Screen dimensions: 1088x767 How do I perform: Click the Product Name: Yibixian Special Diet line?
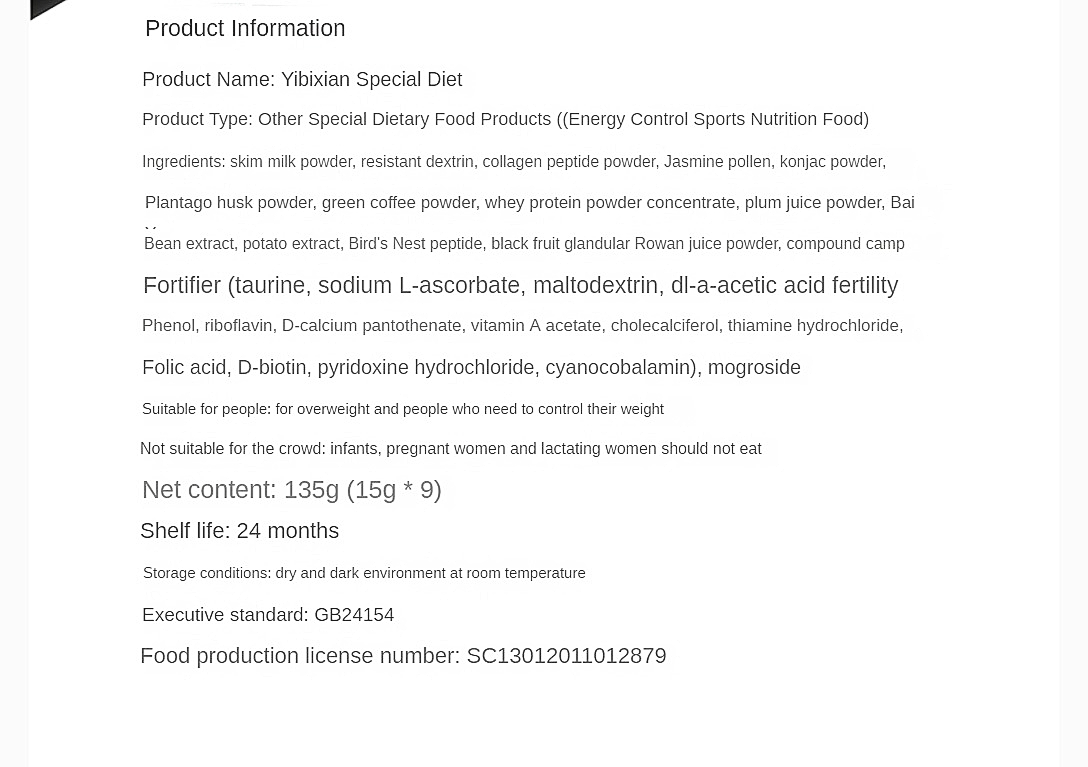click(x=302, y=79)
